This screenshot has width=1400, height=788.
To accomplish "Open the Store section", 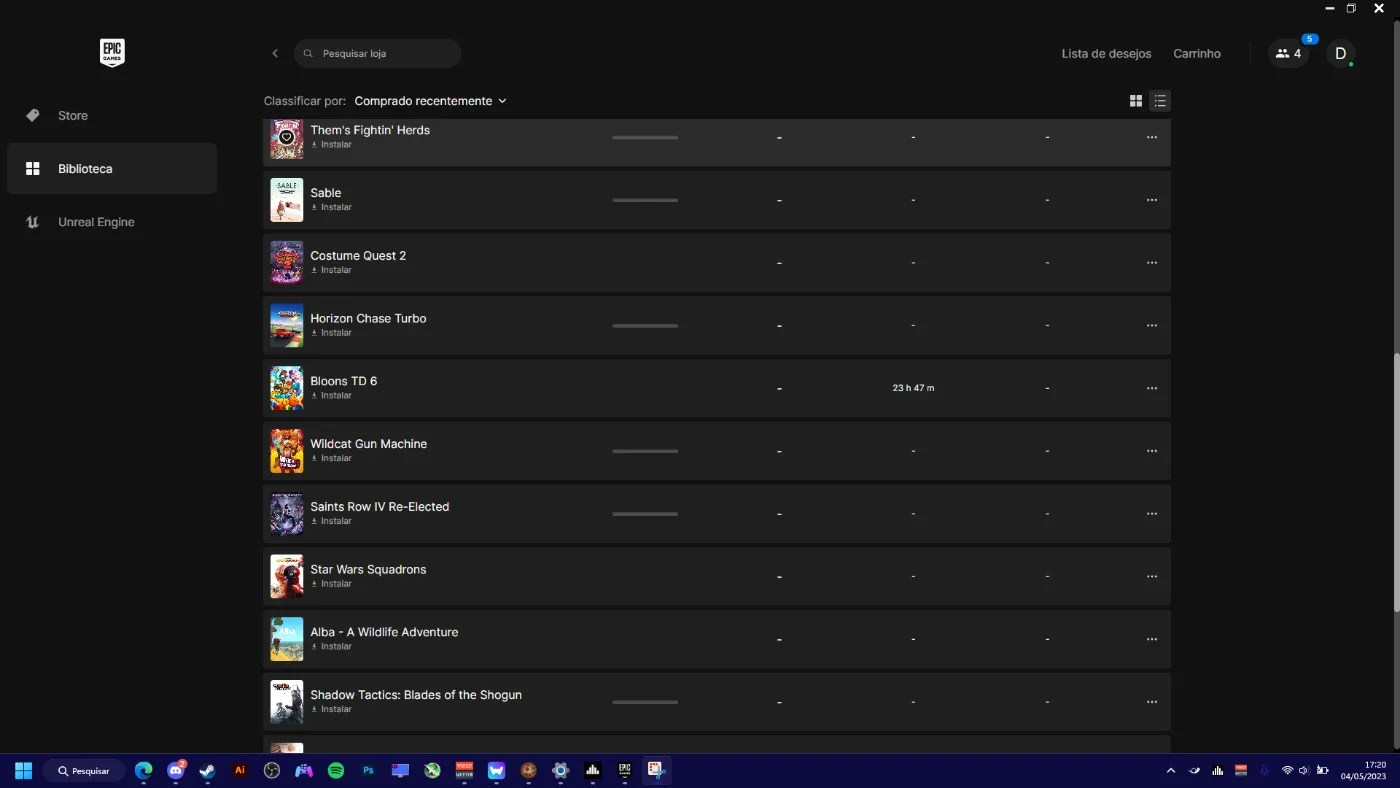I will tap(112, 116).
